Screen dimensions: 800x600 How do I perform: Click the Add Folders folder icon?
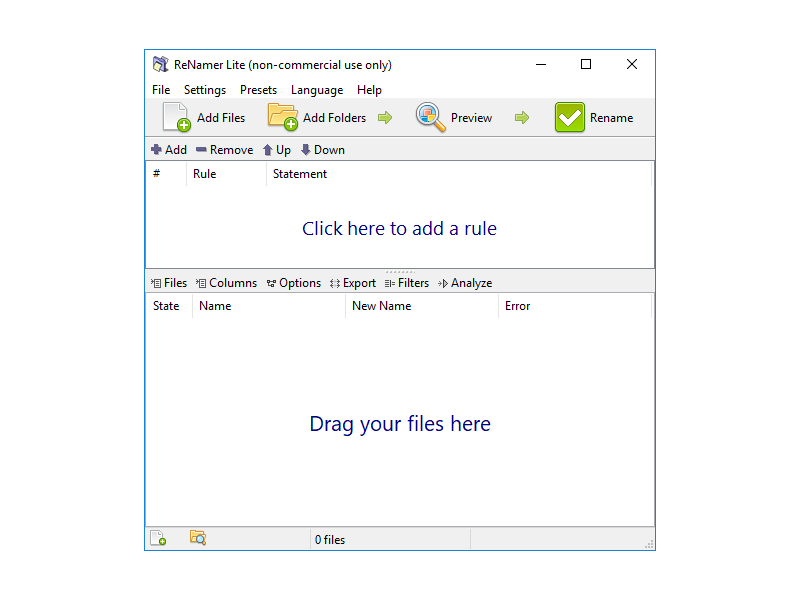pos(283,117)
